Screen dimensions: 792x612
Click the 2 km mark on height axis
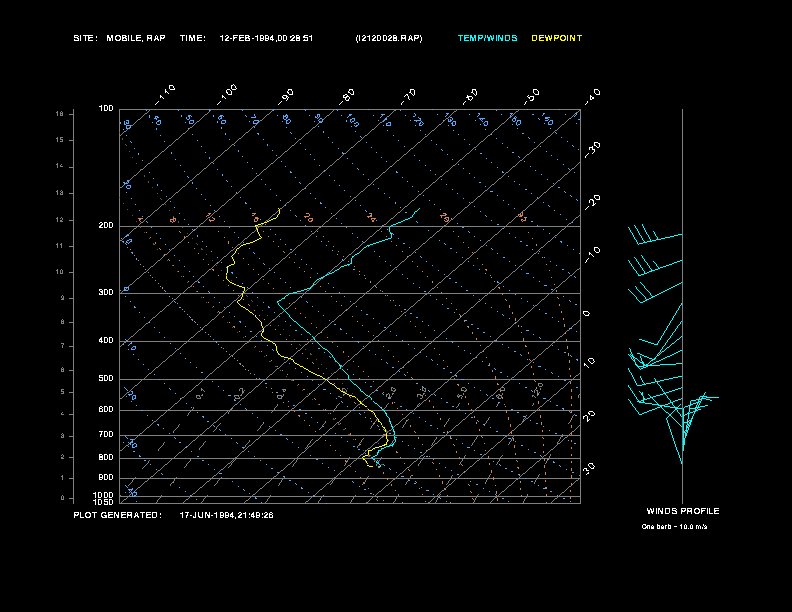tap(63, 457)
